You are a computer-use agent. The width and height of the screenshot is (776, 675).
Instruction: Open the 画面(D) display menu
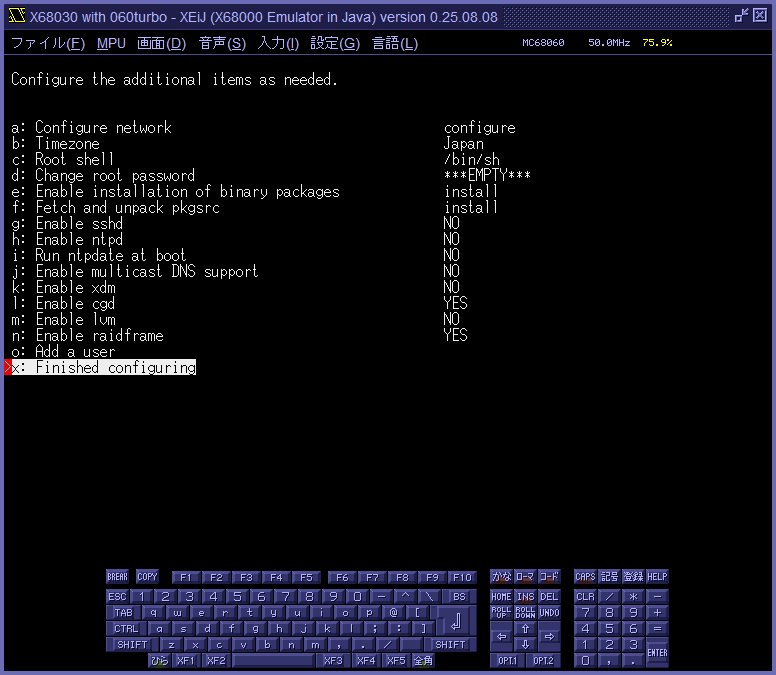[161, 43]
